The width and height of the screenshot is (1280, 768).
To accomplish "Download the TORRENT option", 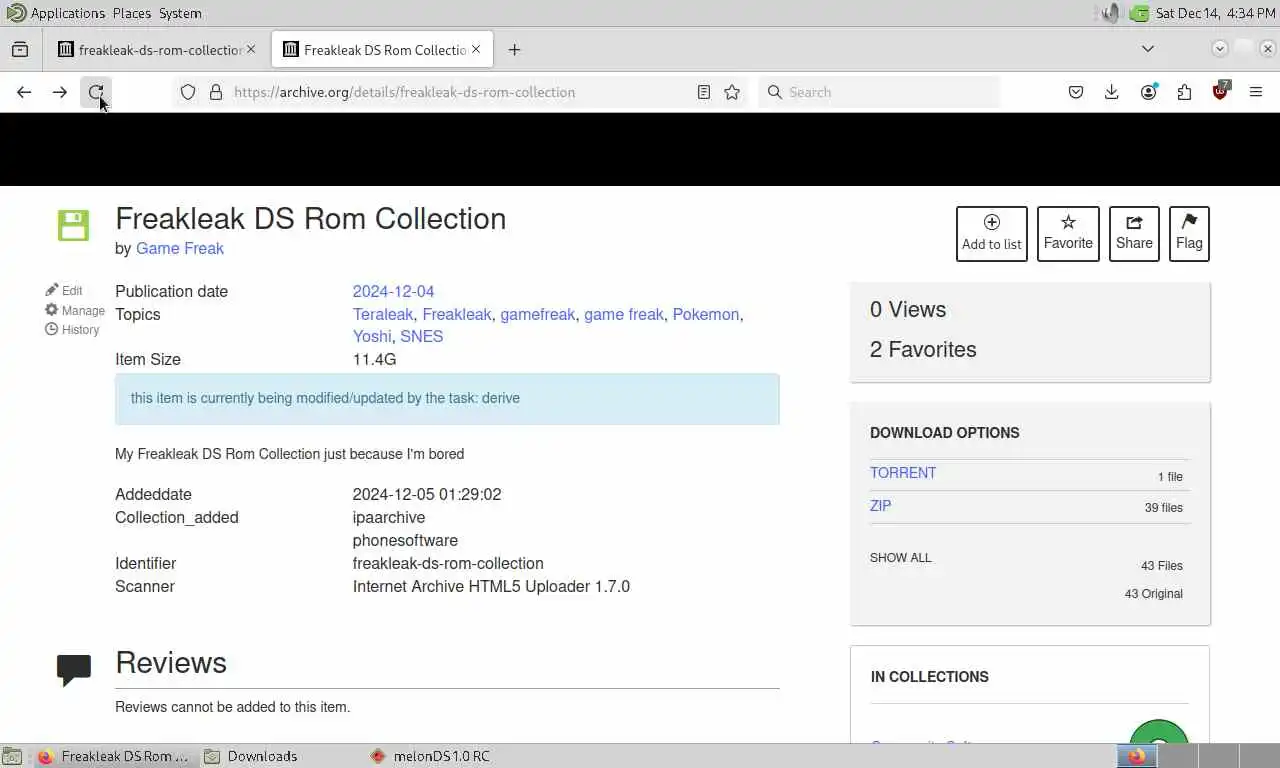I will 903,473.
